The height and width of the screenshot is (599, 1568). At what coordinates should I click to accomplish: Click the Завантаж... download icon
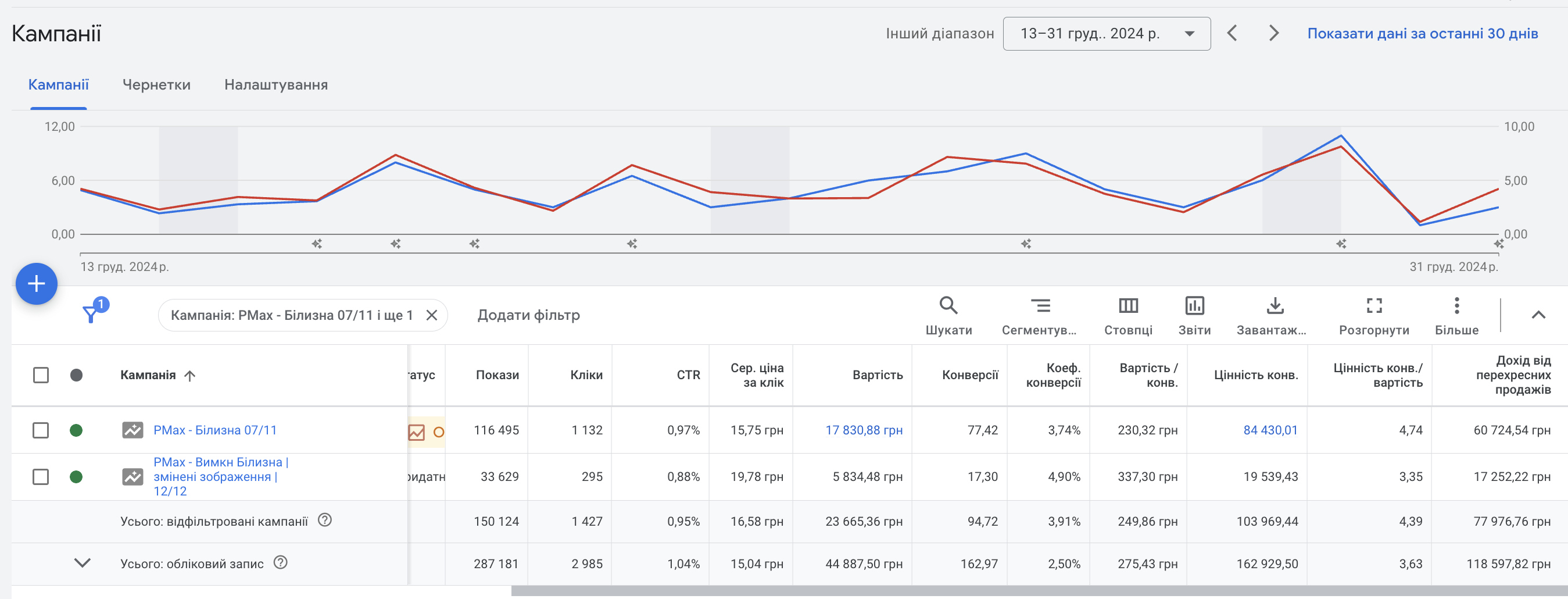(1275, 305)
